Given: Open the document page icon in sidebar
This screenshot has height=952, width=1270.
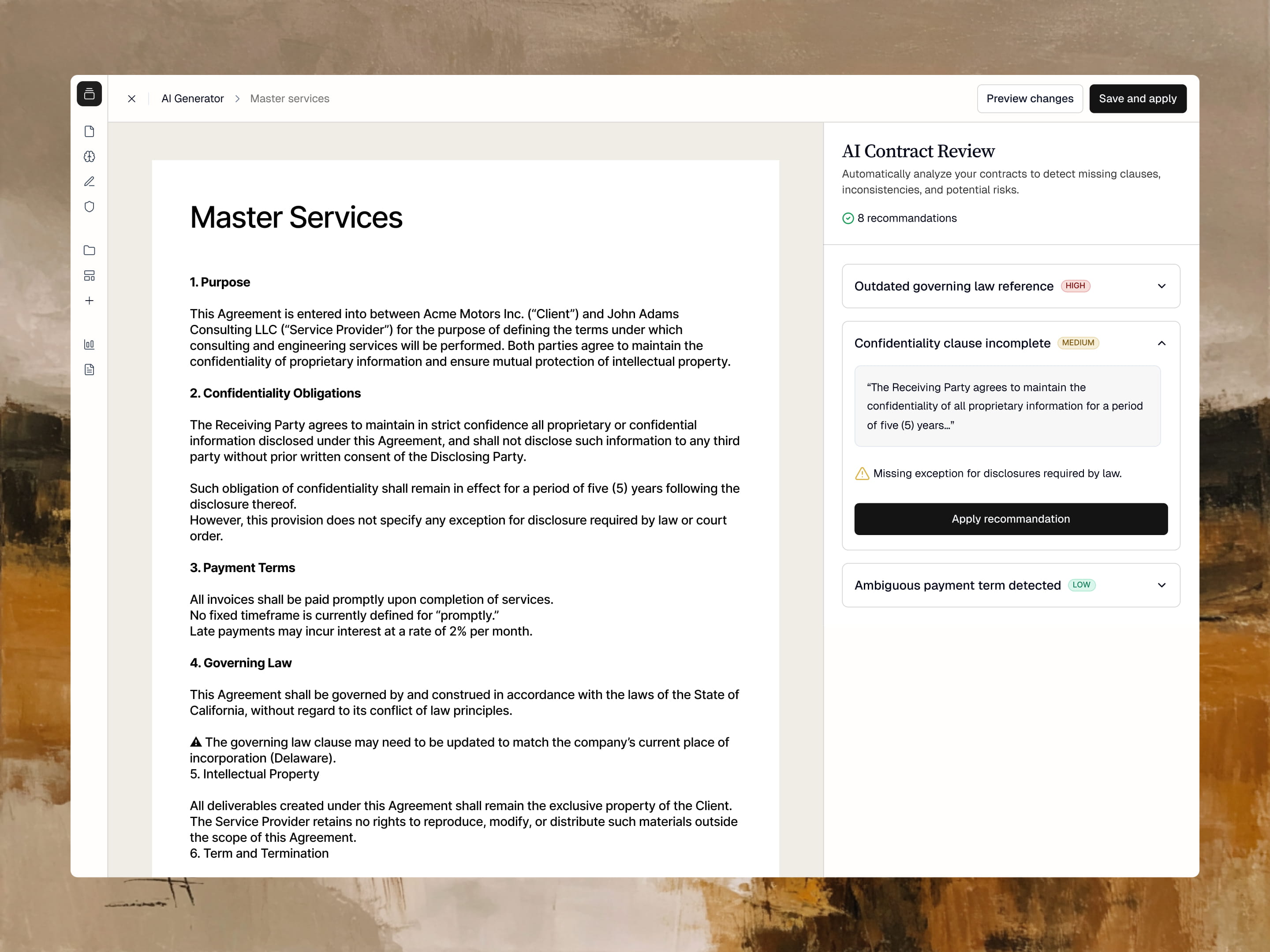Looking at the screenshot, I should [89, 131].
